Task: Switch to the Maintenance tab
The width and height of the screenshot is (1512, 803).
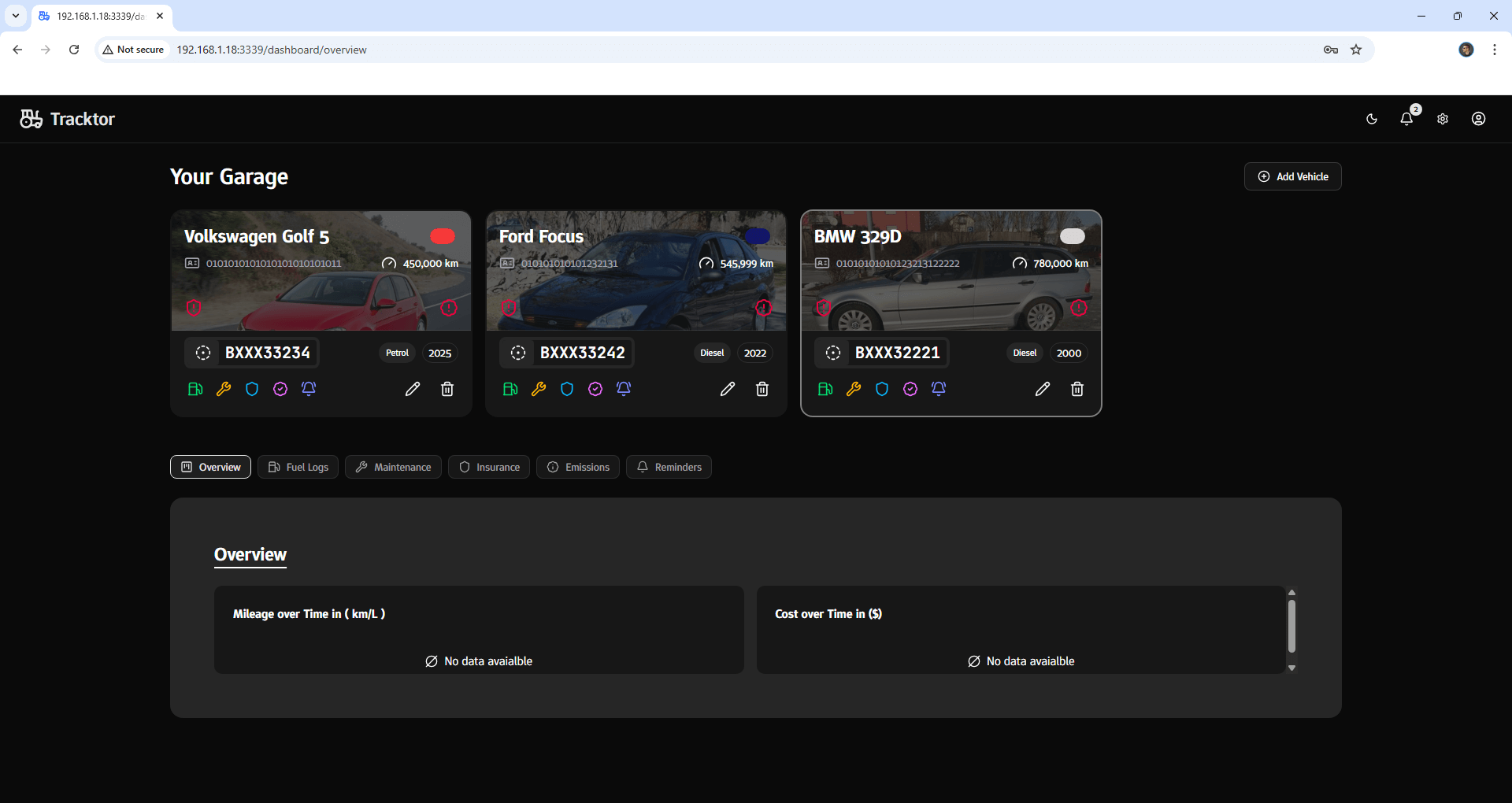Action: click(x=393, y=467)
